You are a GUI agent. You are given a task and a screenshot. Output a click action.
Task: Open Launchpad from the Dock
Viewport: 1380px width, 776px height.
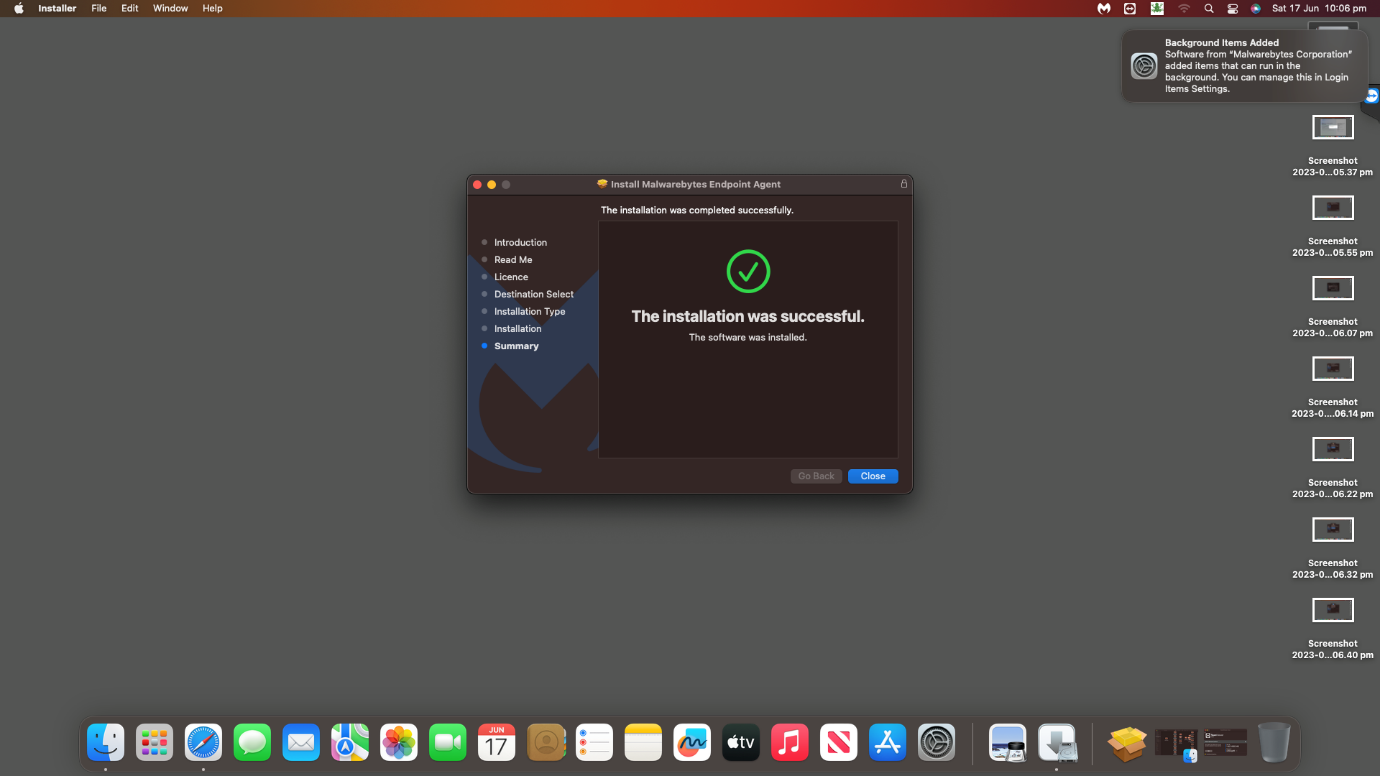pyautogui.click(x=154, y=742)
